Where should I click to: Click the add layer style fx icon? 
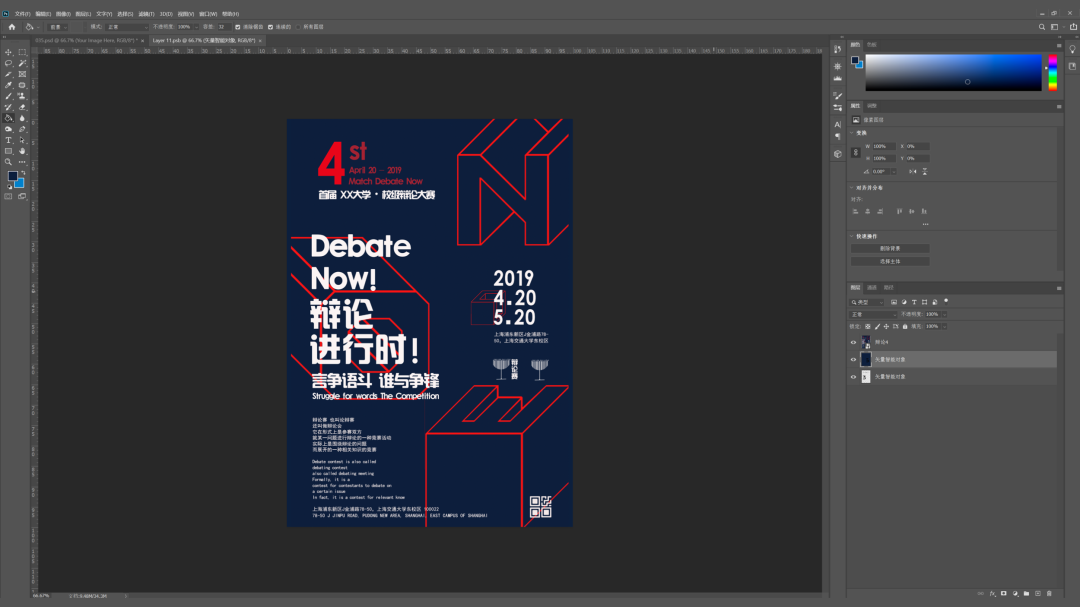pos(993,593)
